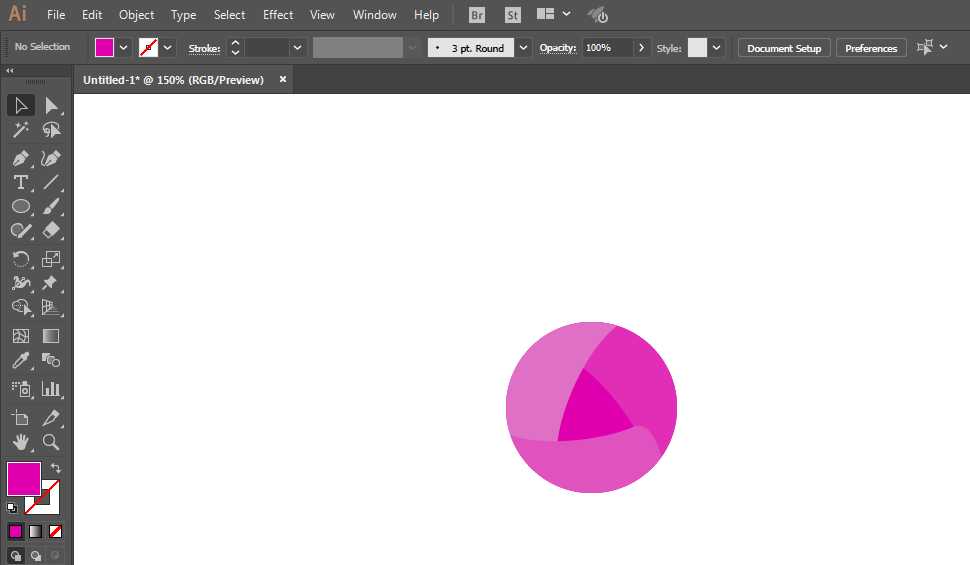
Task: Open the Preferences button
Action: click(x=870, y=48)
